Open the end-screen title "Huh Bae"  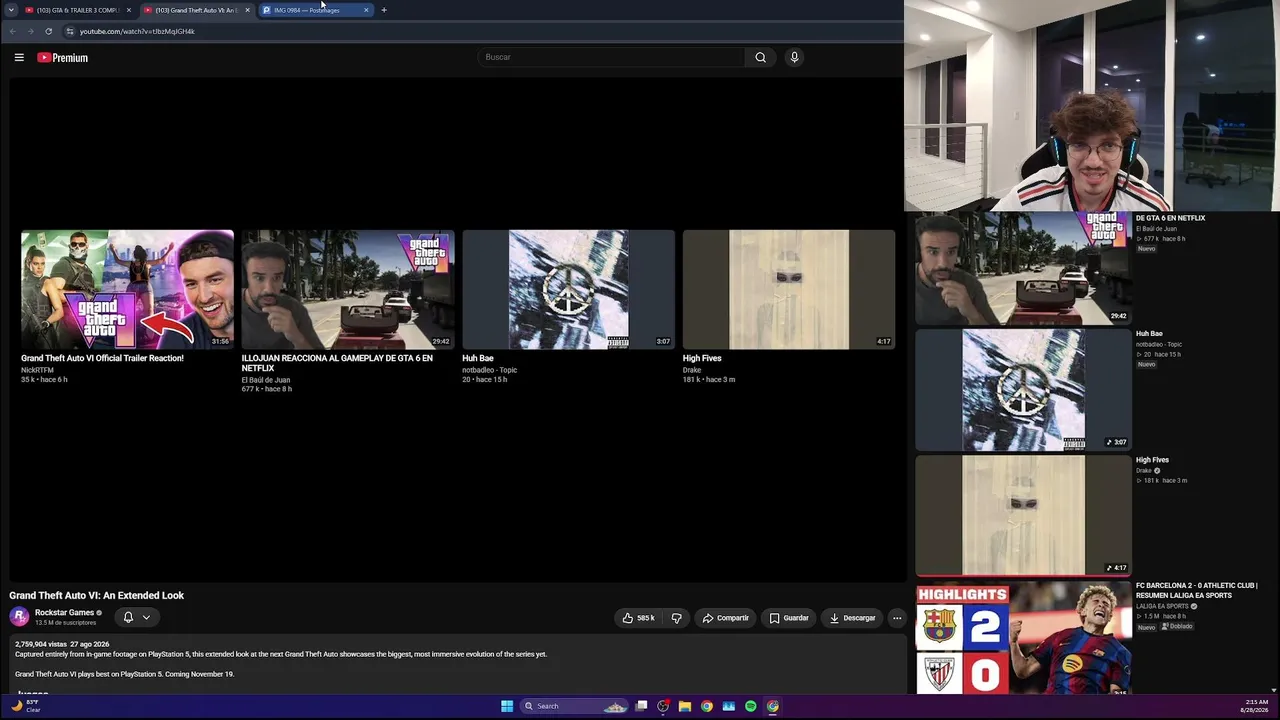click(x=478, y=358)
